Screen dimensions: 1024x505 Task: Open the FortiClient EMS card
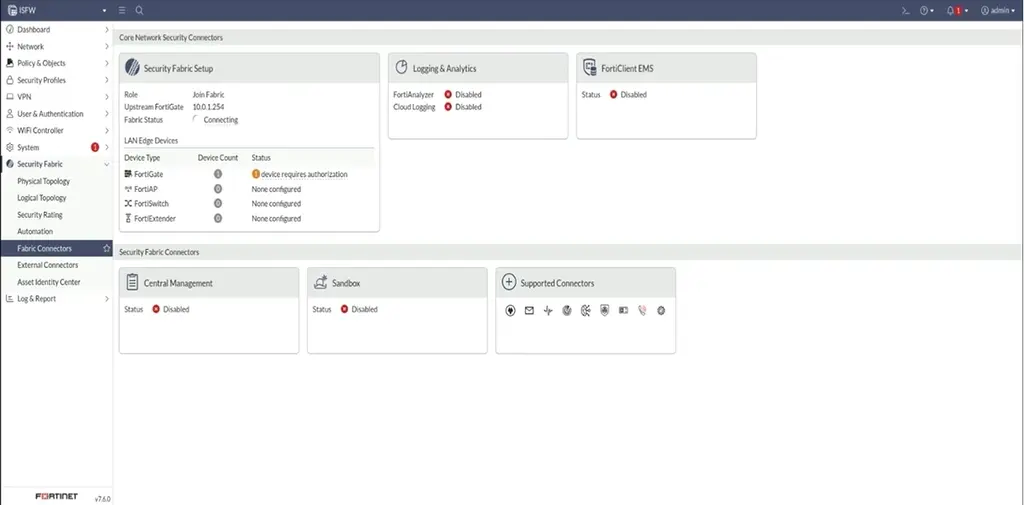tap(666, 96)
